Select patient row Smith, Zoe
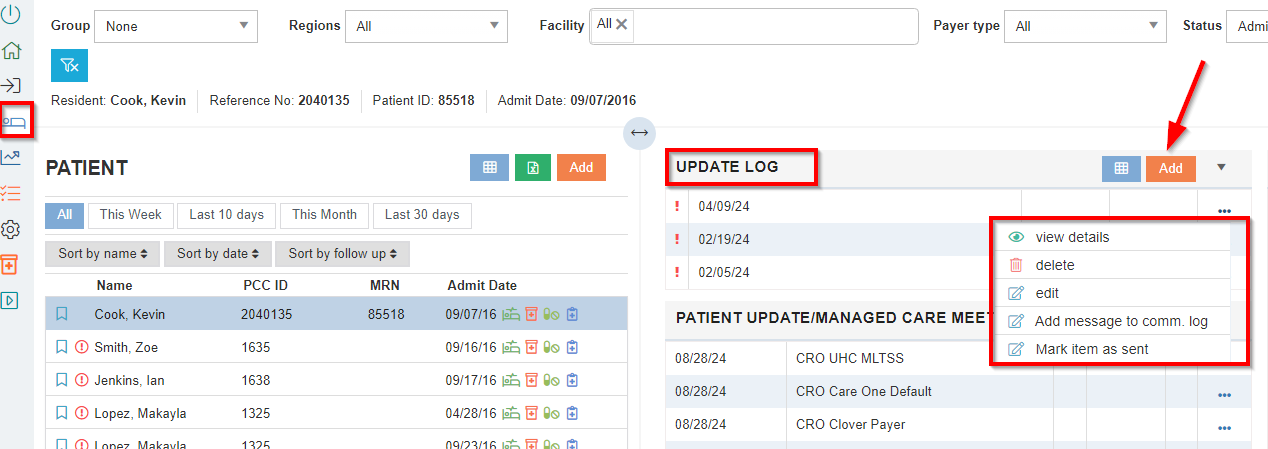Screen dimensions: 1268x449 pos(337,347)
